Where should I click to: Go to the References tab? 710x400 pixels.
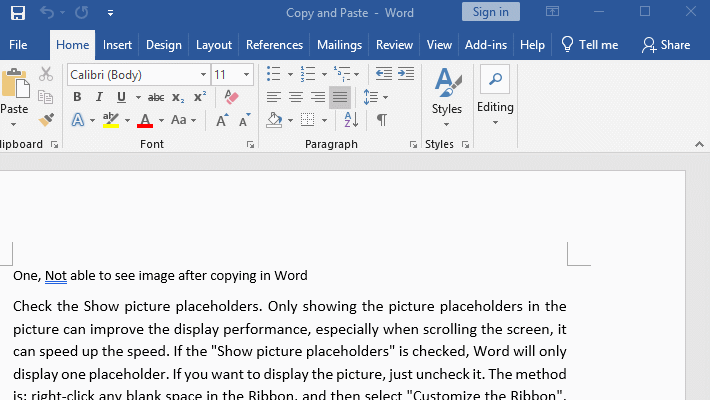(x=274, y=45)
